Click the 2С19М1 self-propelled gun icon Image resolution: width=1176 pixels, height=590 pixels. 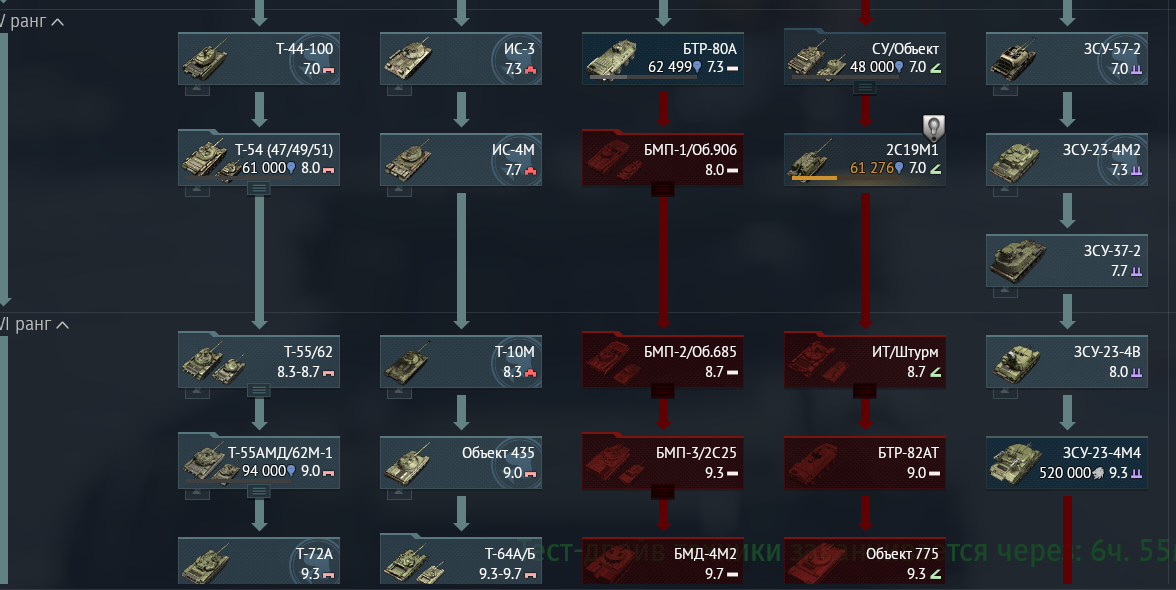point(812,158)
